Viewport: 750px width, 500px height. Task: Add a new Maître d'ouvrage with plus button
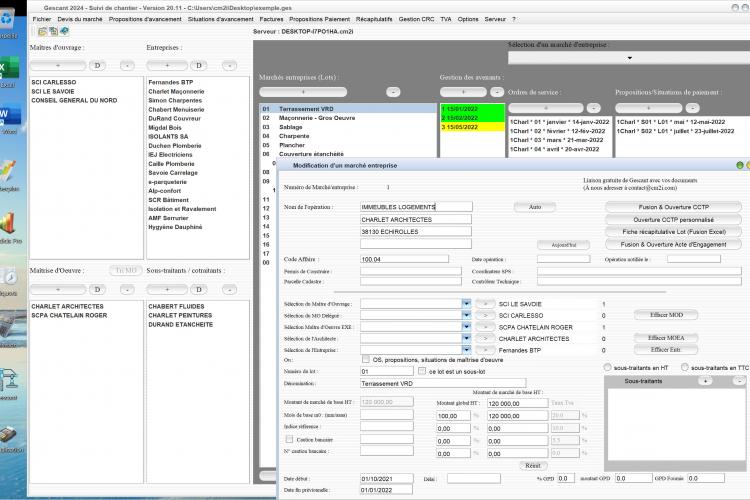58,66
